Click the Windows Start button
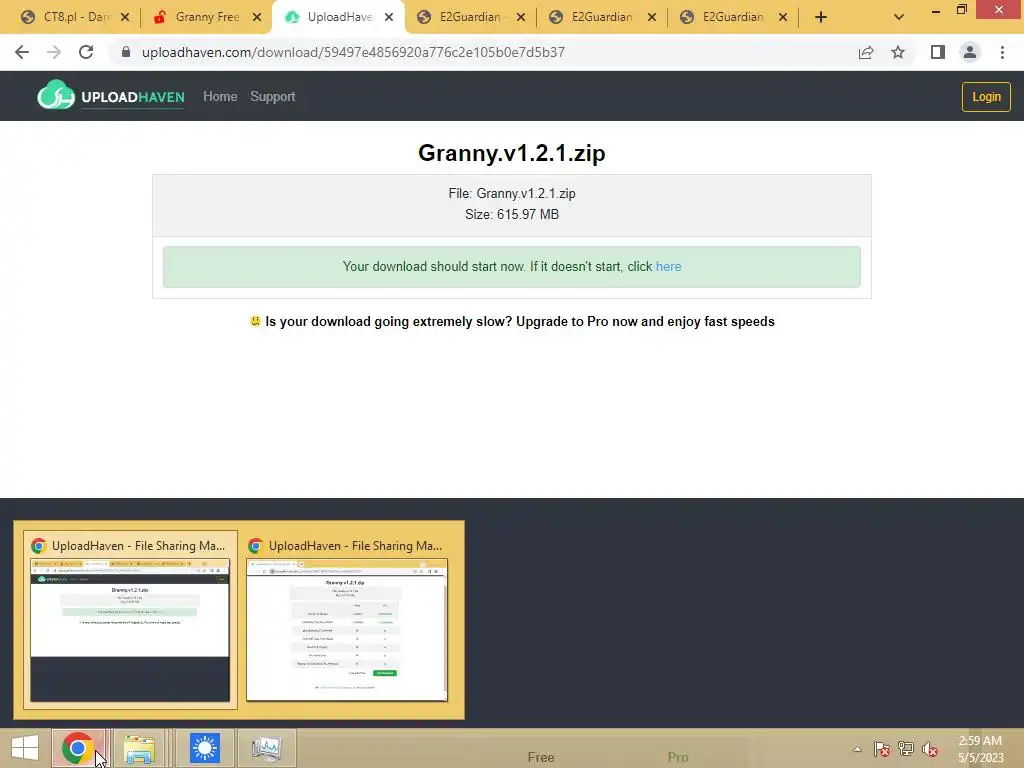 (25, 748)
